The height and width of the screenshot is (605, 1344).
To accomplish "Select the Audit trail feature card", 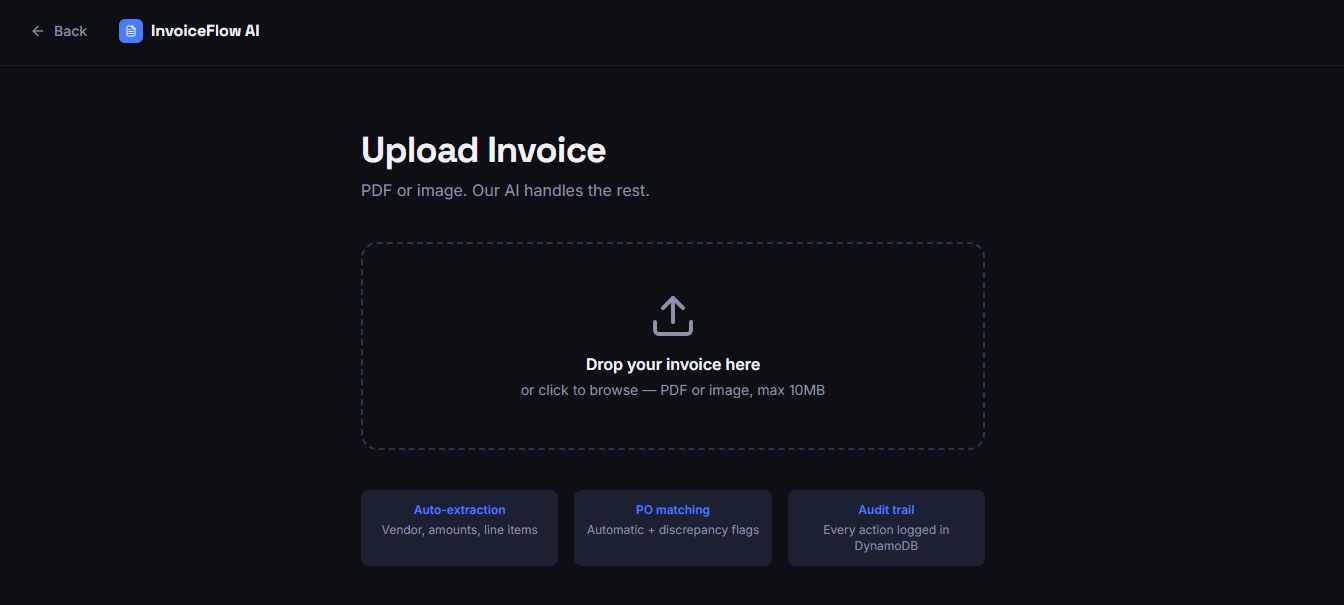I will (x=886, y=528).
